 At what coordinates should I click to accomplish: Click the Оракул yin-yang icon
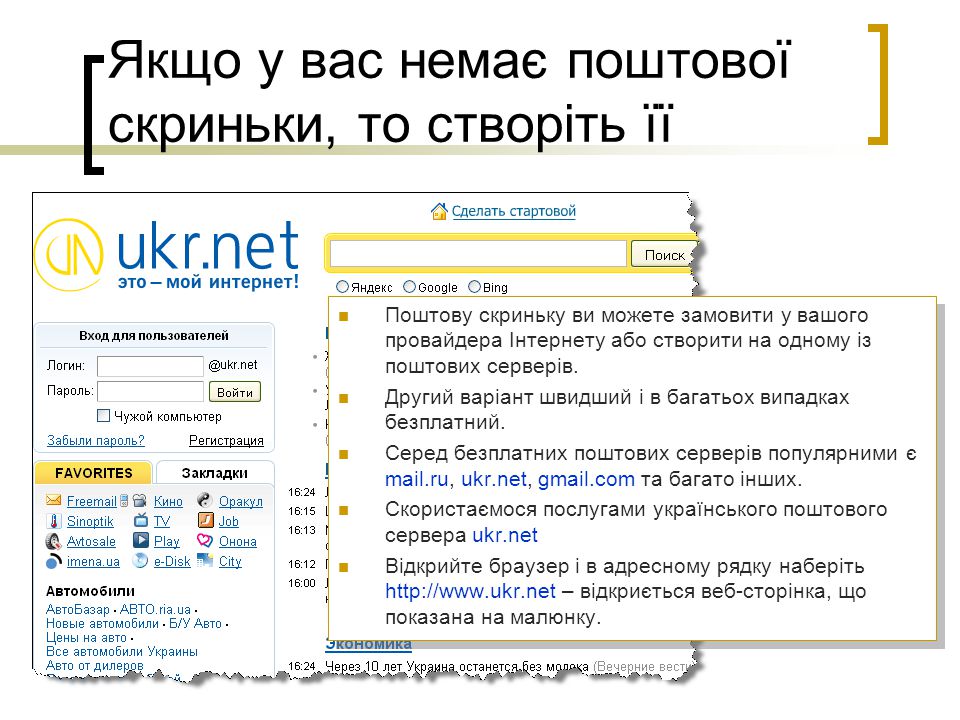pyautogui.click(x=204, y=500)
